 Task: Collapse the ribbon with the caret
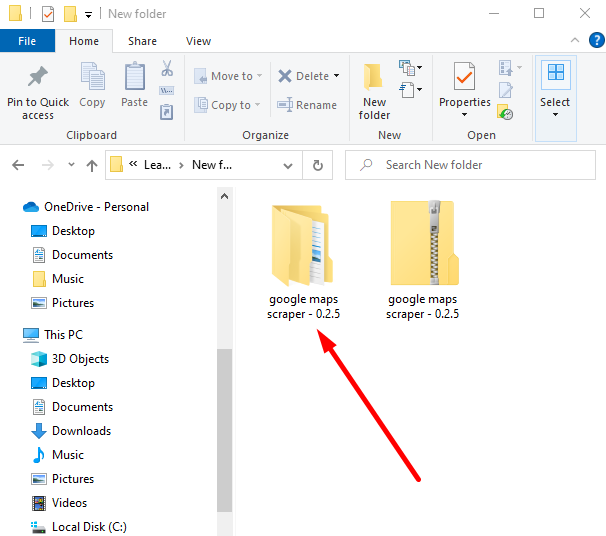[x=575, y=40]
